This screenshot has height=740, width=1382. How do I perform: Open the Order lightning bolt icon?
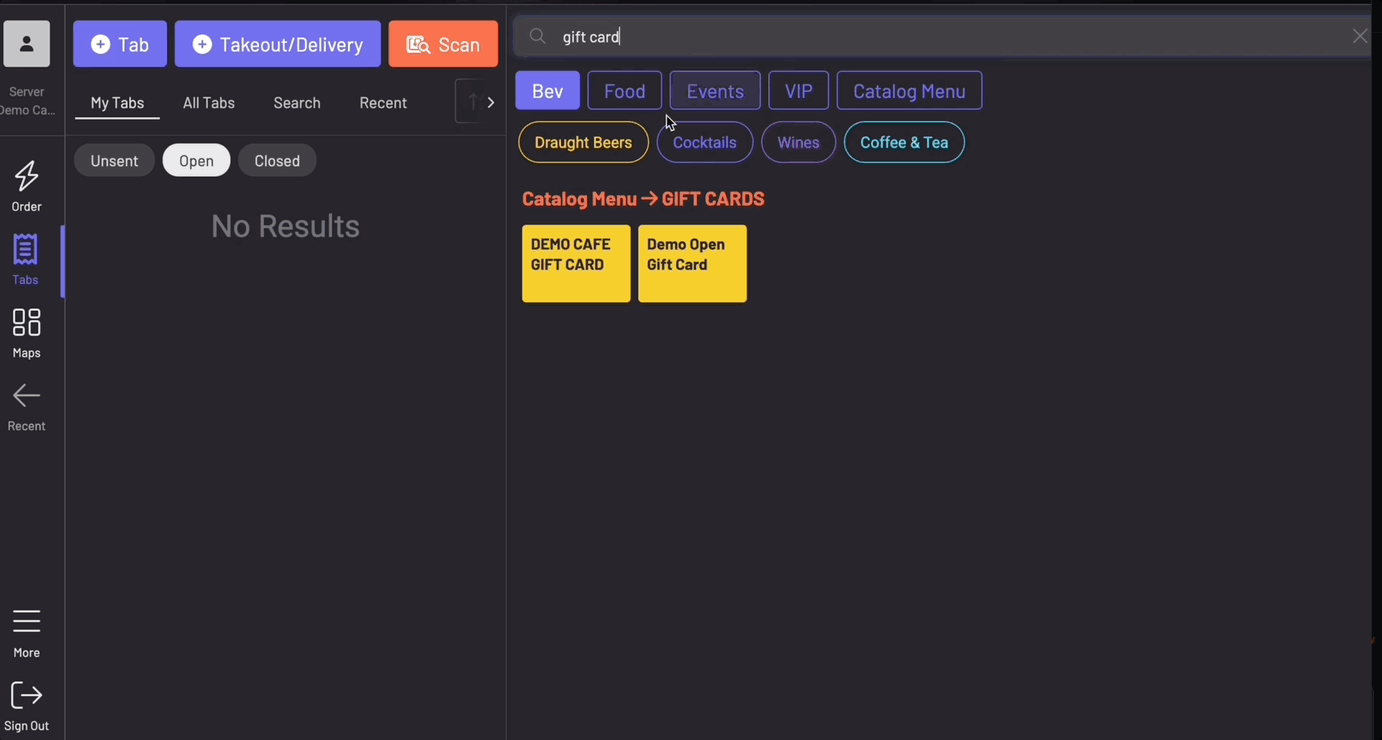click(x=26, y=178)
